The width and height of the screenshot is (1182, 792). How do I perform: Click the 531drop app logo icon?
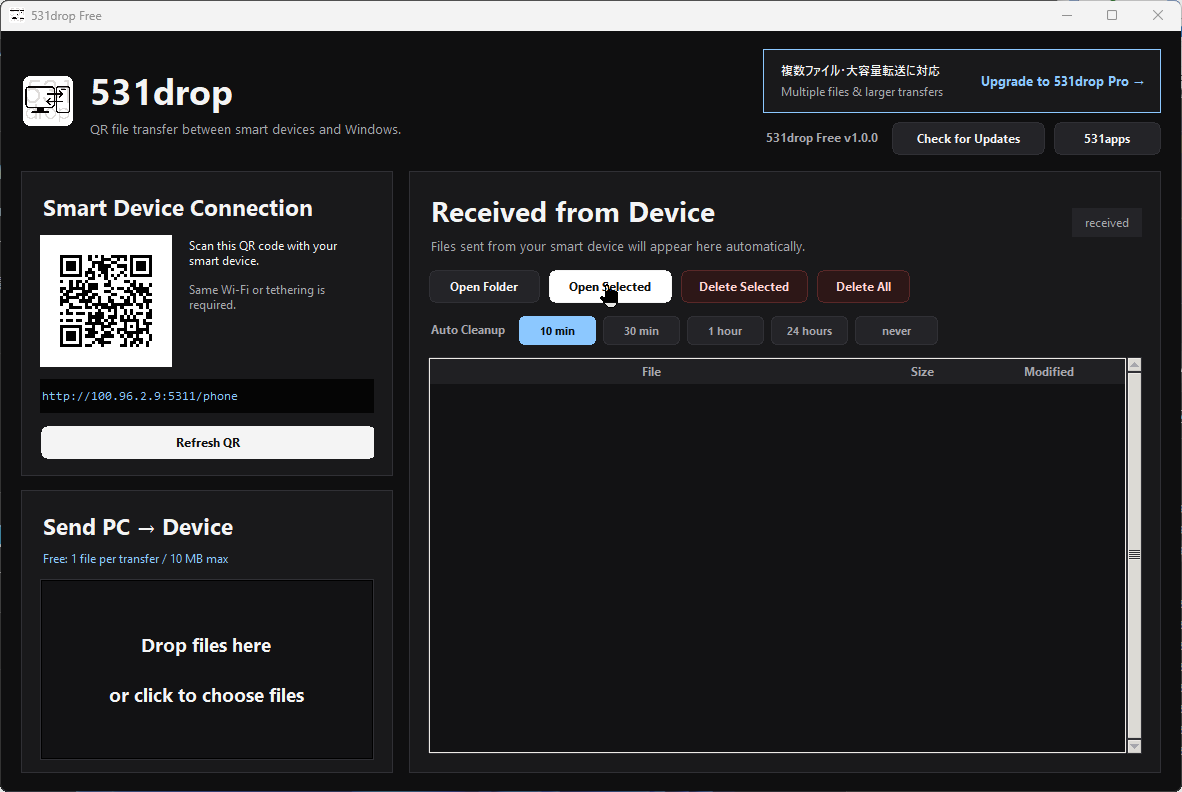pos(48,101)
